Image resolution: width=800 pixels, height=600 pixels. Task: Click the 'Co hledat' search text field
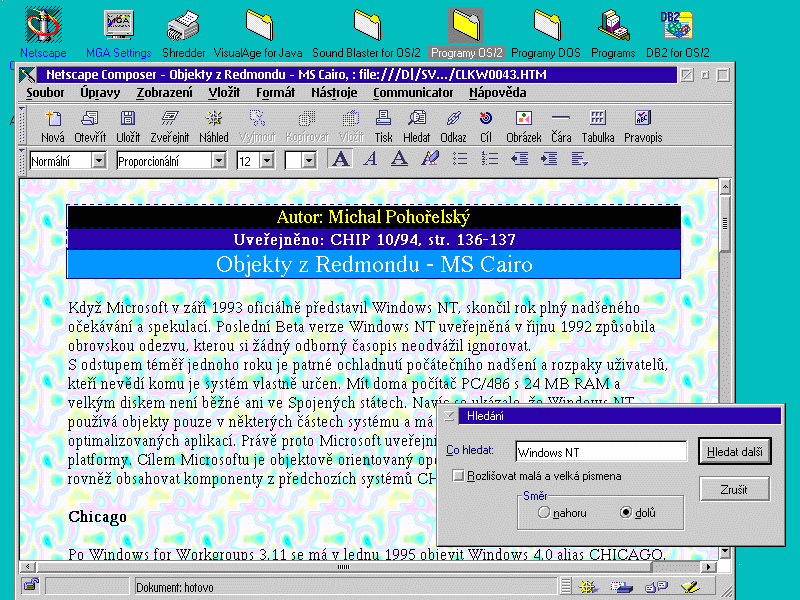601,452
